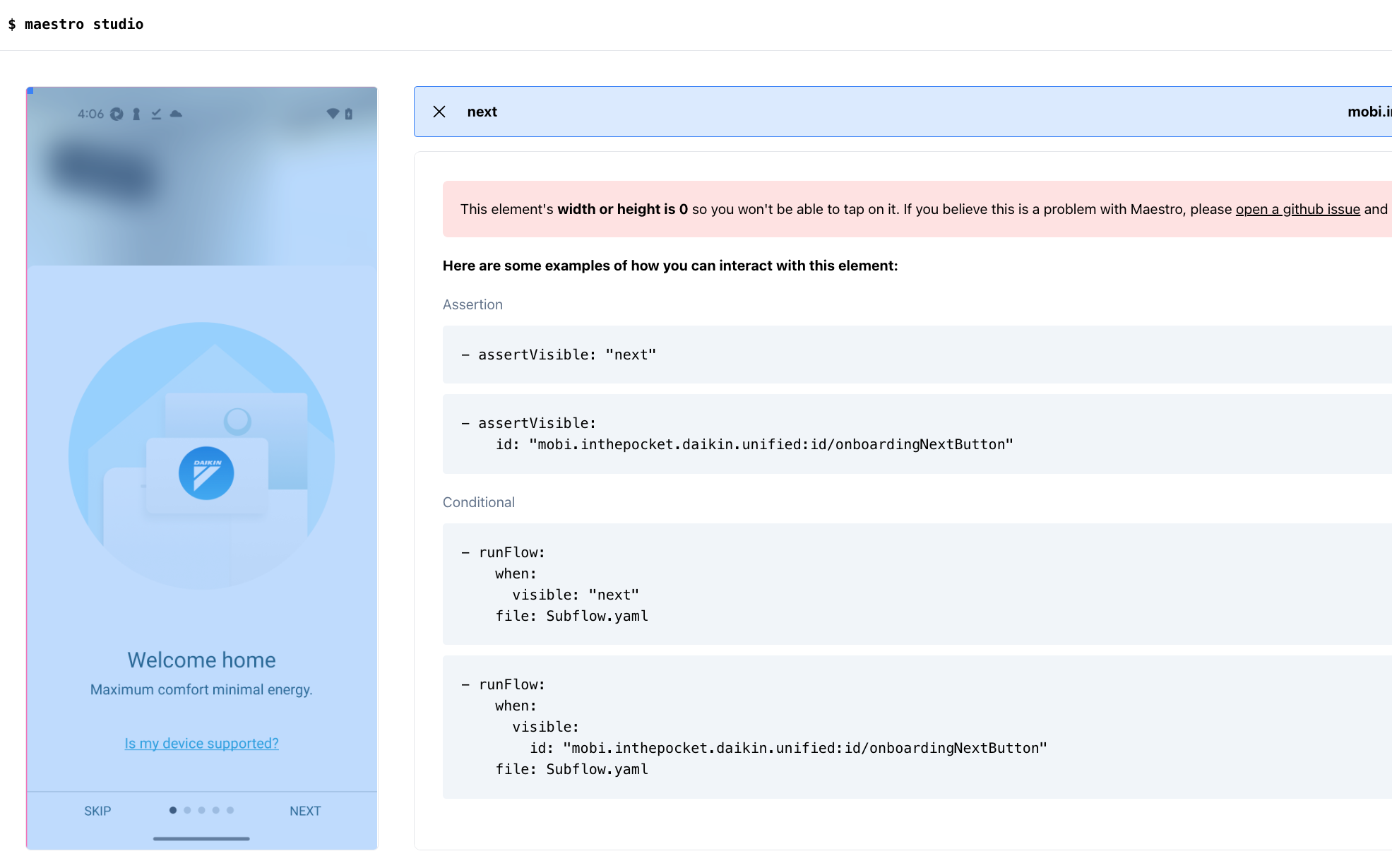
Task: Select the second carousel page dot
Action: (x=187, y=810)
